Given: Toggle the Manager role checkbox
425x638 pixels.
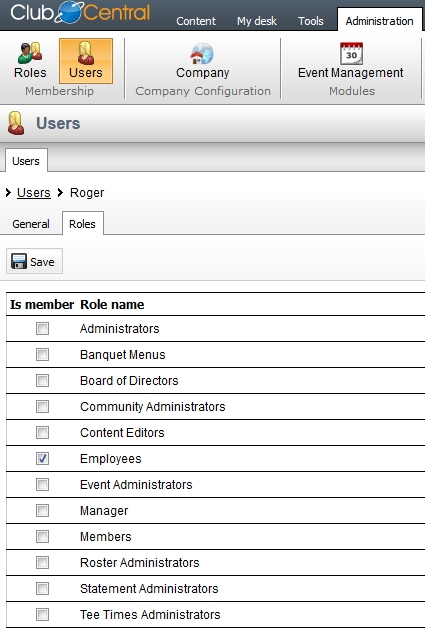Looking at the screenshot, I should click(x=42, y=511).
